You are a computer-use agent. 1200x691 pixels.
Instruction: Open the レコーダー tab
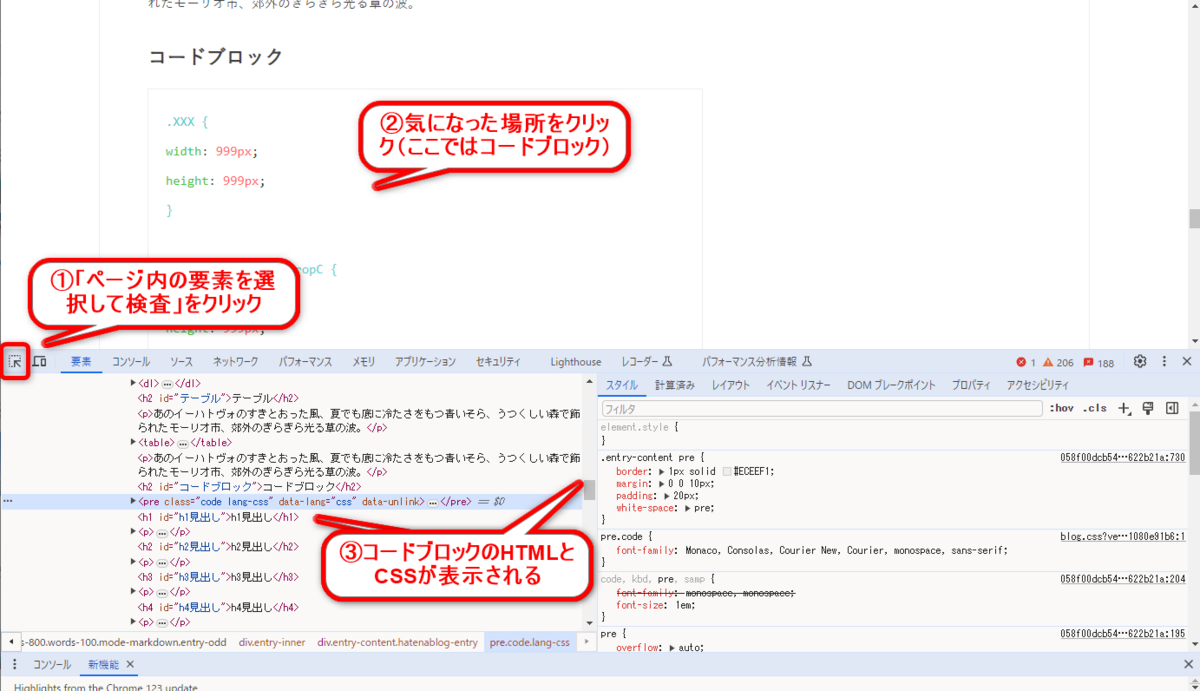(646, 362)
